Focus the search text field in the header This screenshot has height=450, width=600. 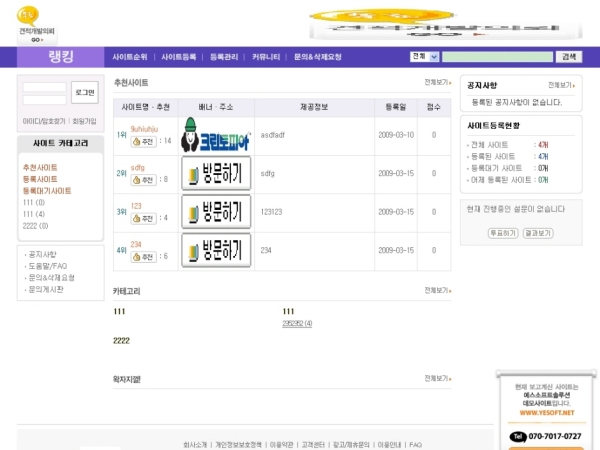click(497, 58)
